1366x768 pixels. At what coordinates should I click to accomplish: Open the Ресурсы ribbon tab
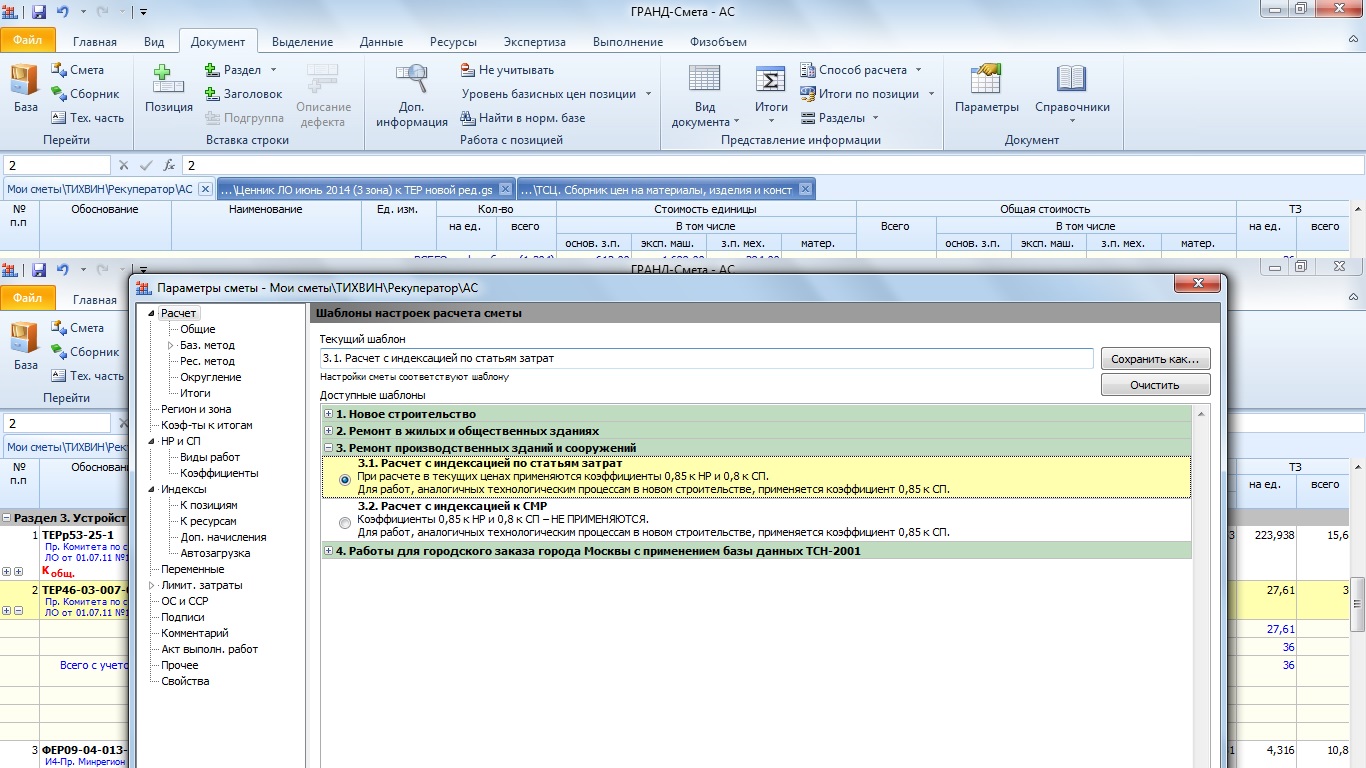pos(453,42)
